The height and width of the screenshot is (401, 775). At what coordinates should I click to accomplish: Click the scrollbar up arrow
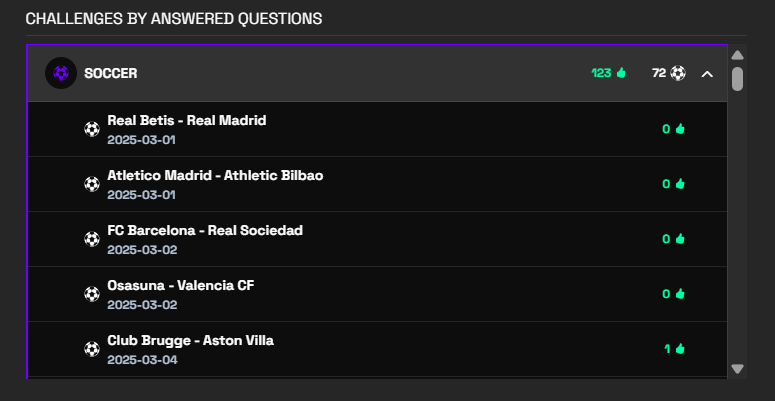(x=737, y=55)
